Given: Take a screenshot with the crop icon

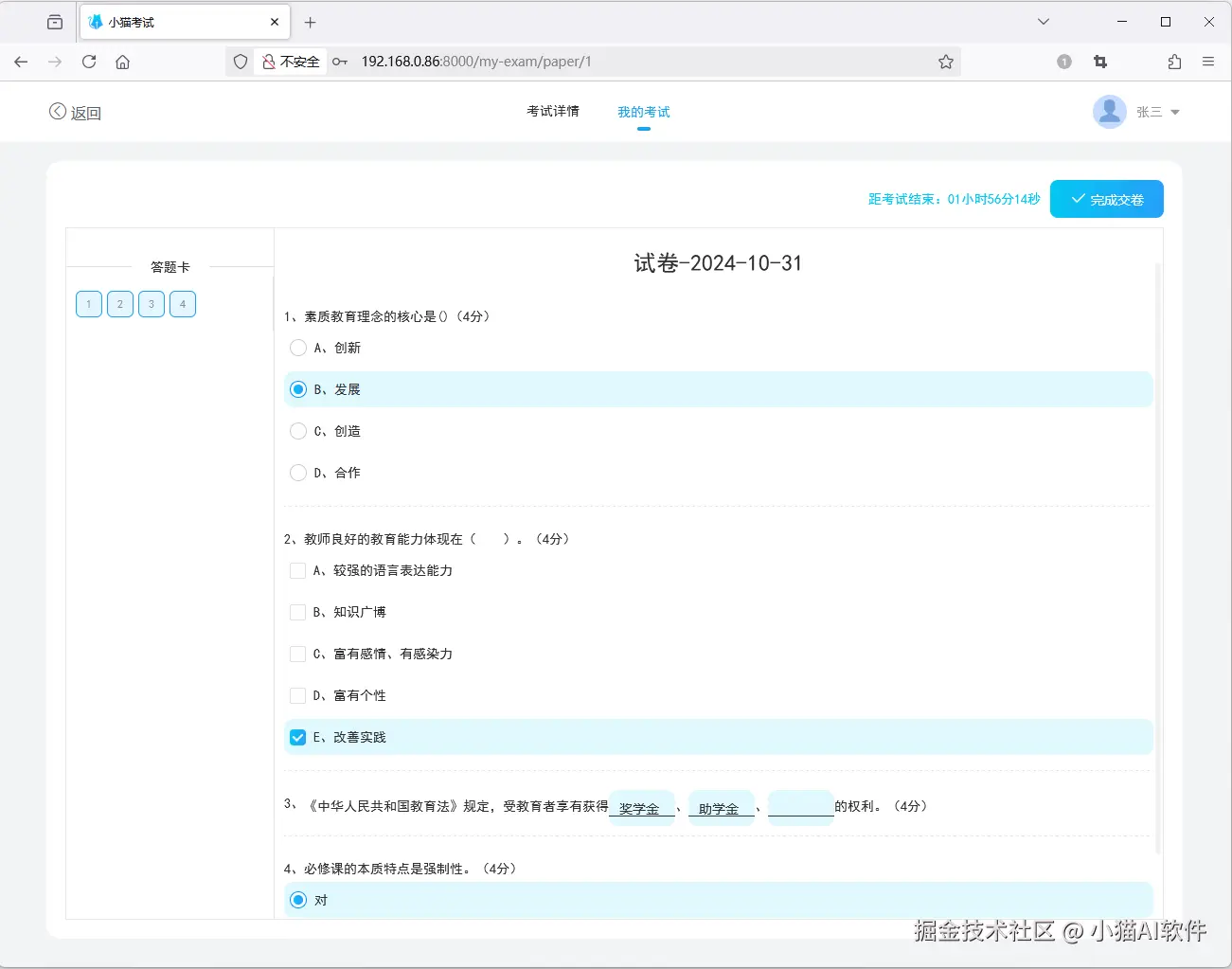Looking at the screenshot, I should tap(1099, 62).
